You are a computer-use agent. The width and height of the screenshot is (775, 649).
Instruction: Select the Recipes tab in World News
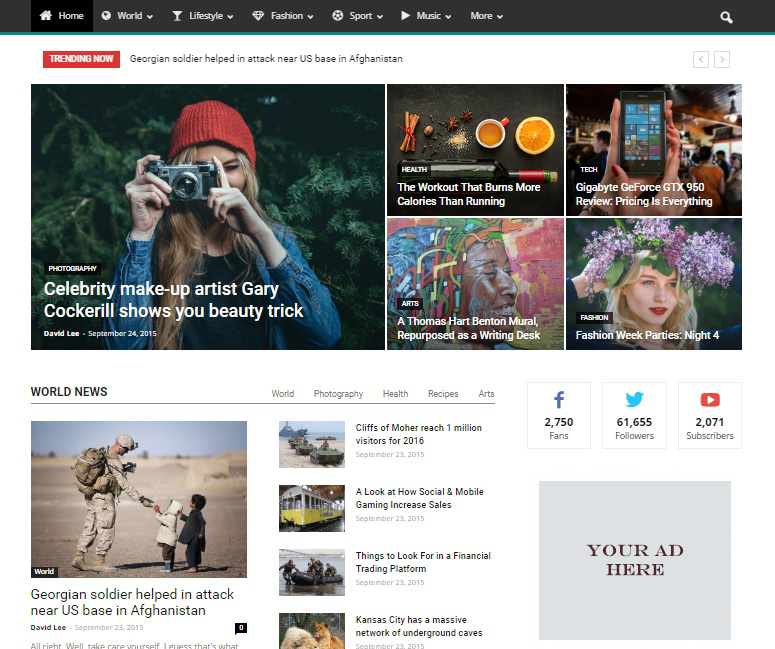[x=443, y=394]
